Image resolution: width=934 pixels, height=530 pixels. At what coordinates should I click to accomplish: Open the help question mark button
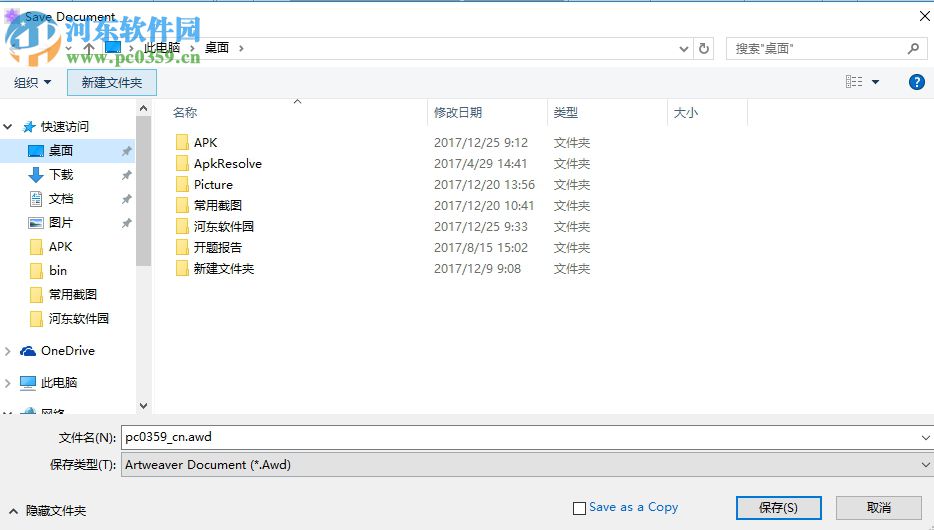pos(917,82)
